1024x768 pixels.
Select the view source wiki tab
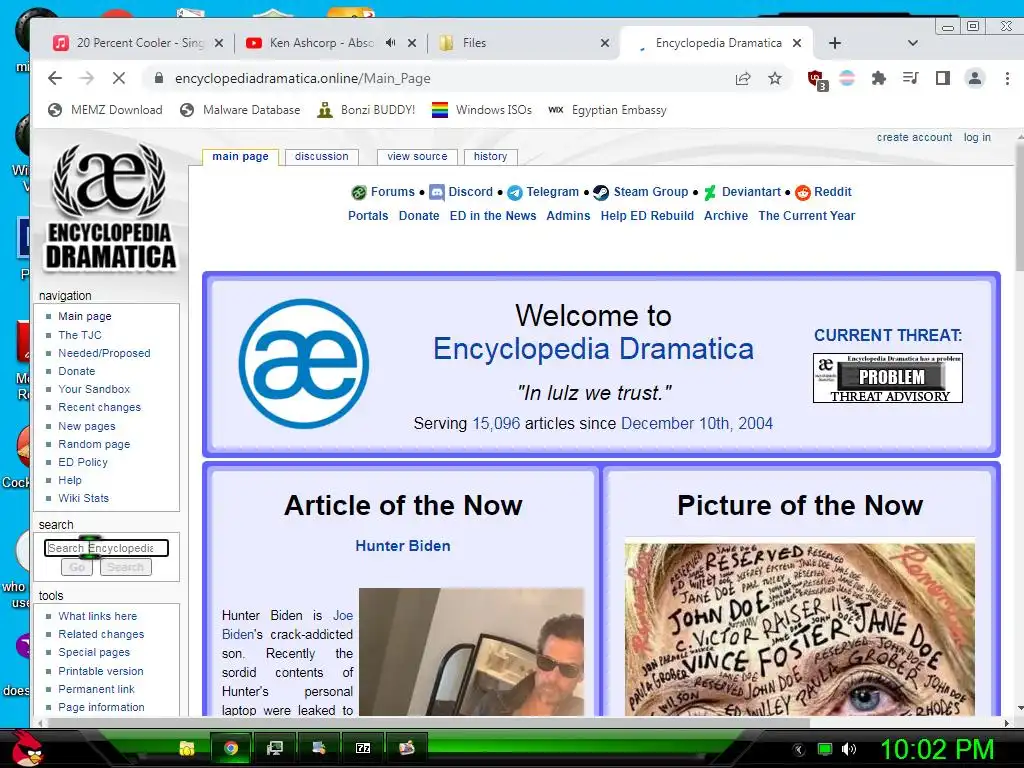pyautogui.click(x=417, y=157)
